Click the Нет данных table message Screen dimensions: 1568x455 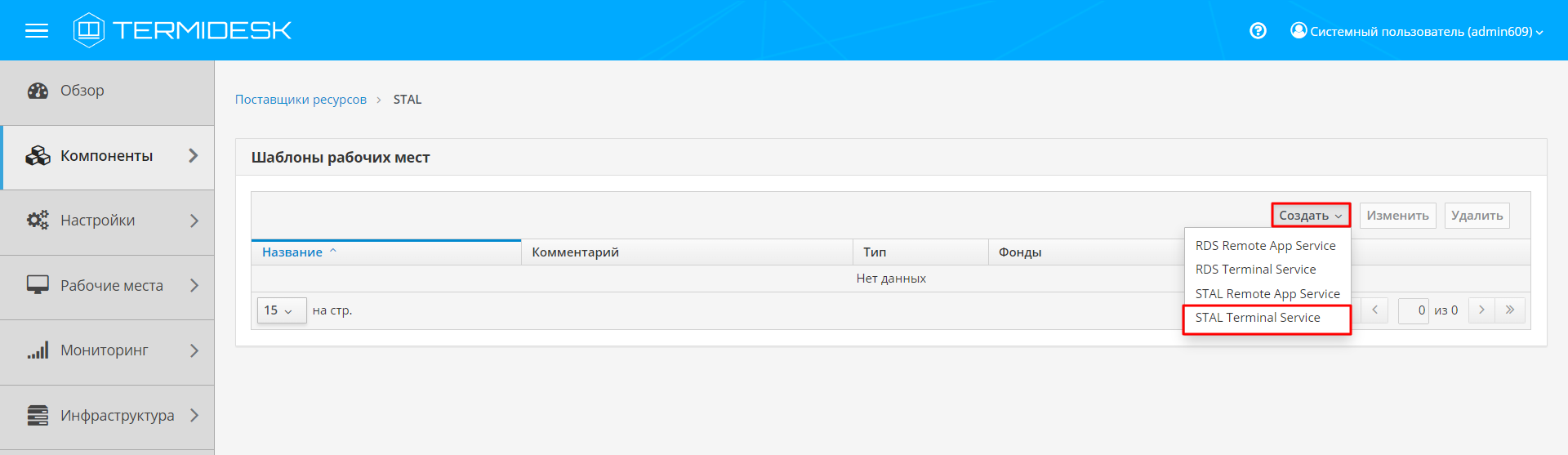coord(891,279)
